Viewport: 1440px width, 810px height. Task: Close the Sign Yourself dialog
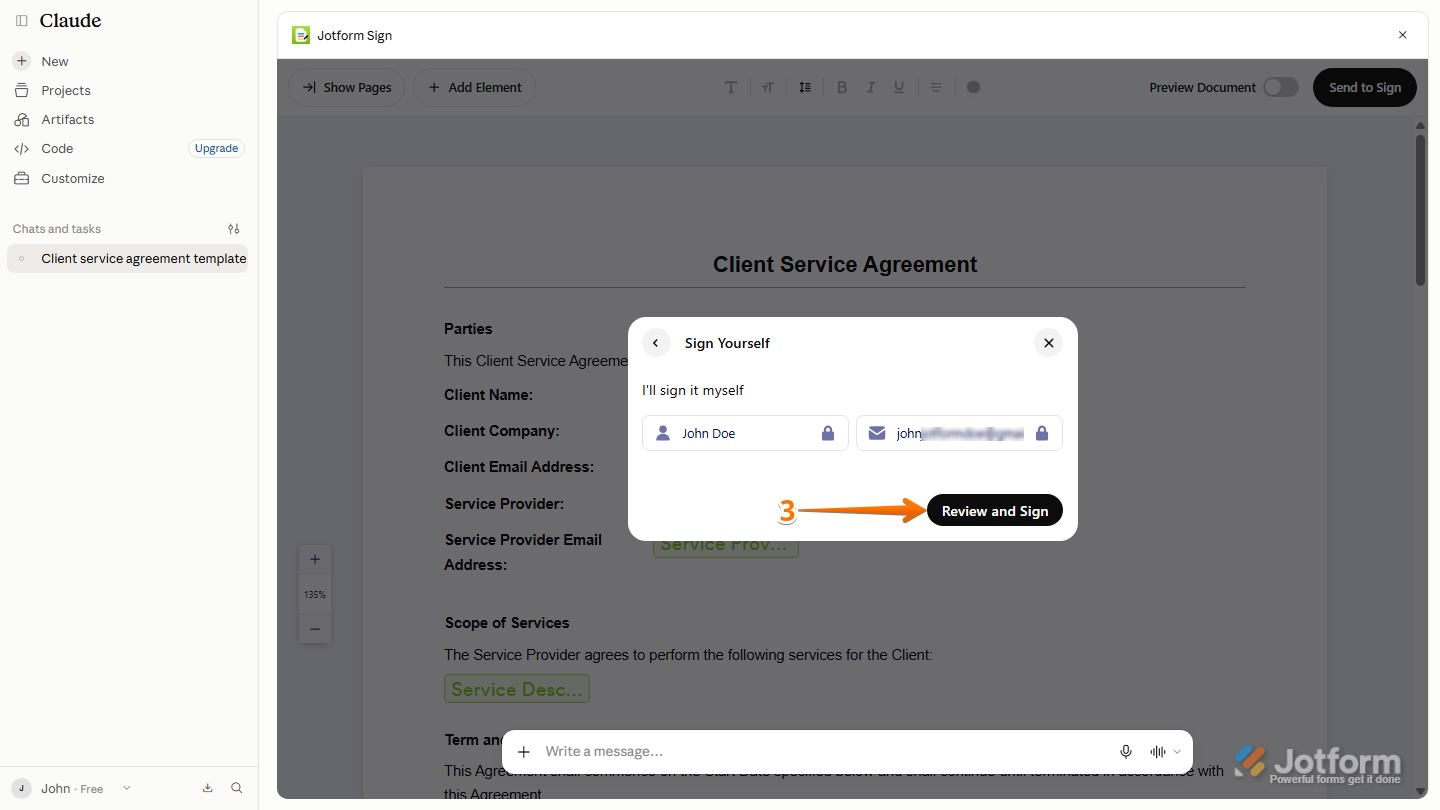[1048, 343]
